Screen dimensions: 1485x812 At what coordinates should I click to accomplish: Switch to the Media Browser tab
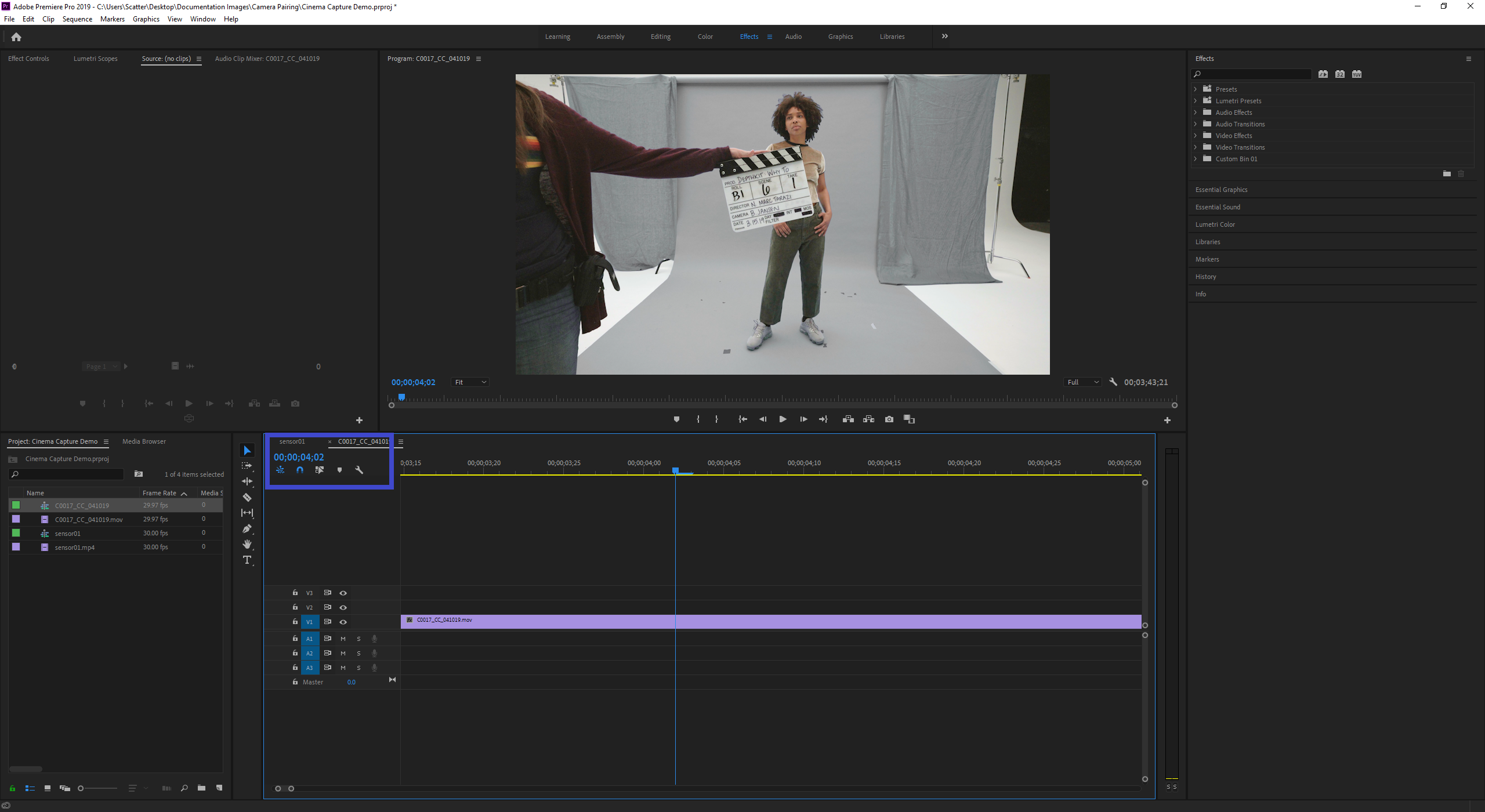coord(144,441)
